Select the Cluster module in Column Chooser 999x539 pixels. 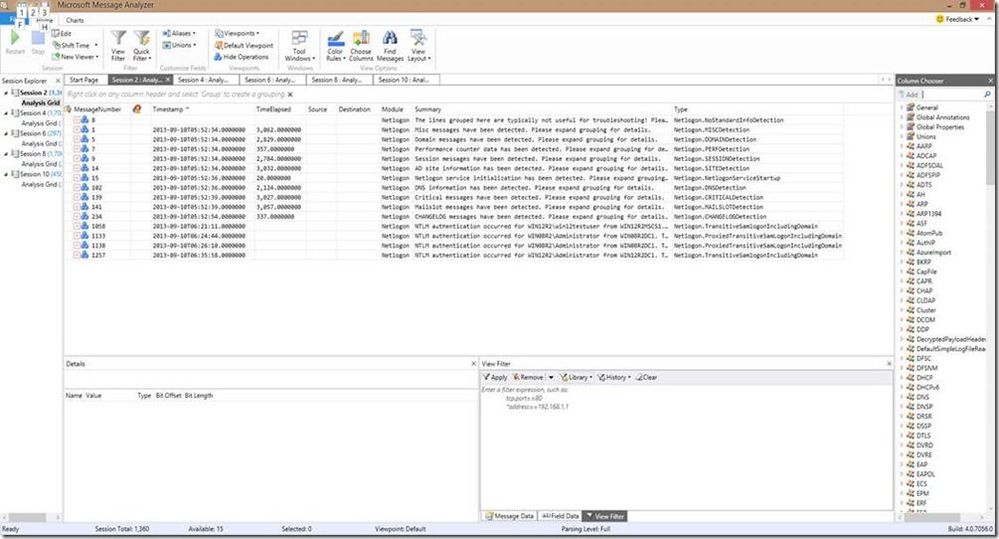[x=926, y=310]
